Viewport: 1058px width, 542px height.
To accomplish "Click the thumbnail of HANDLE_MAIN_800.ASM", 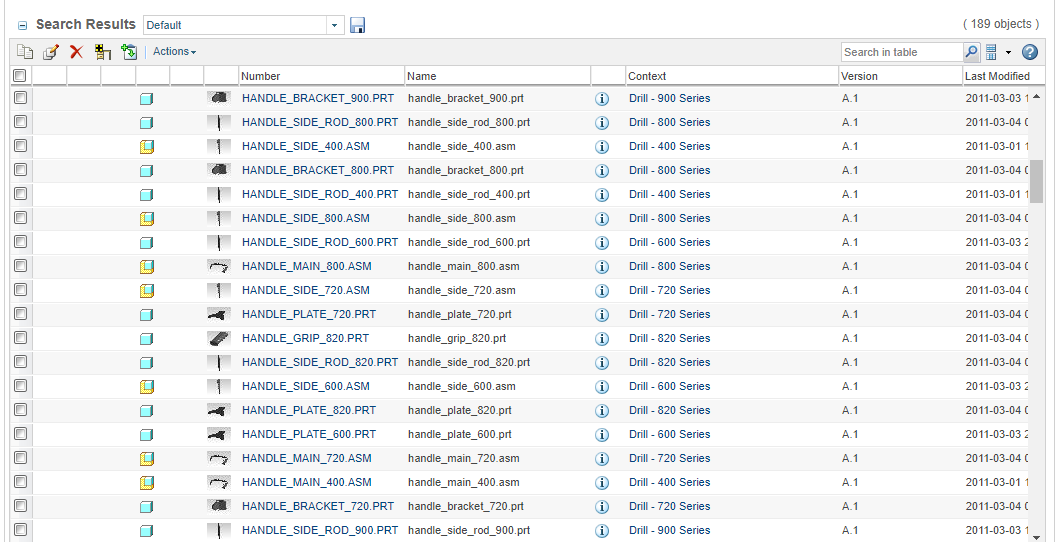I will pos(218,267).
